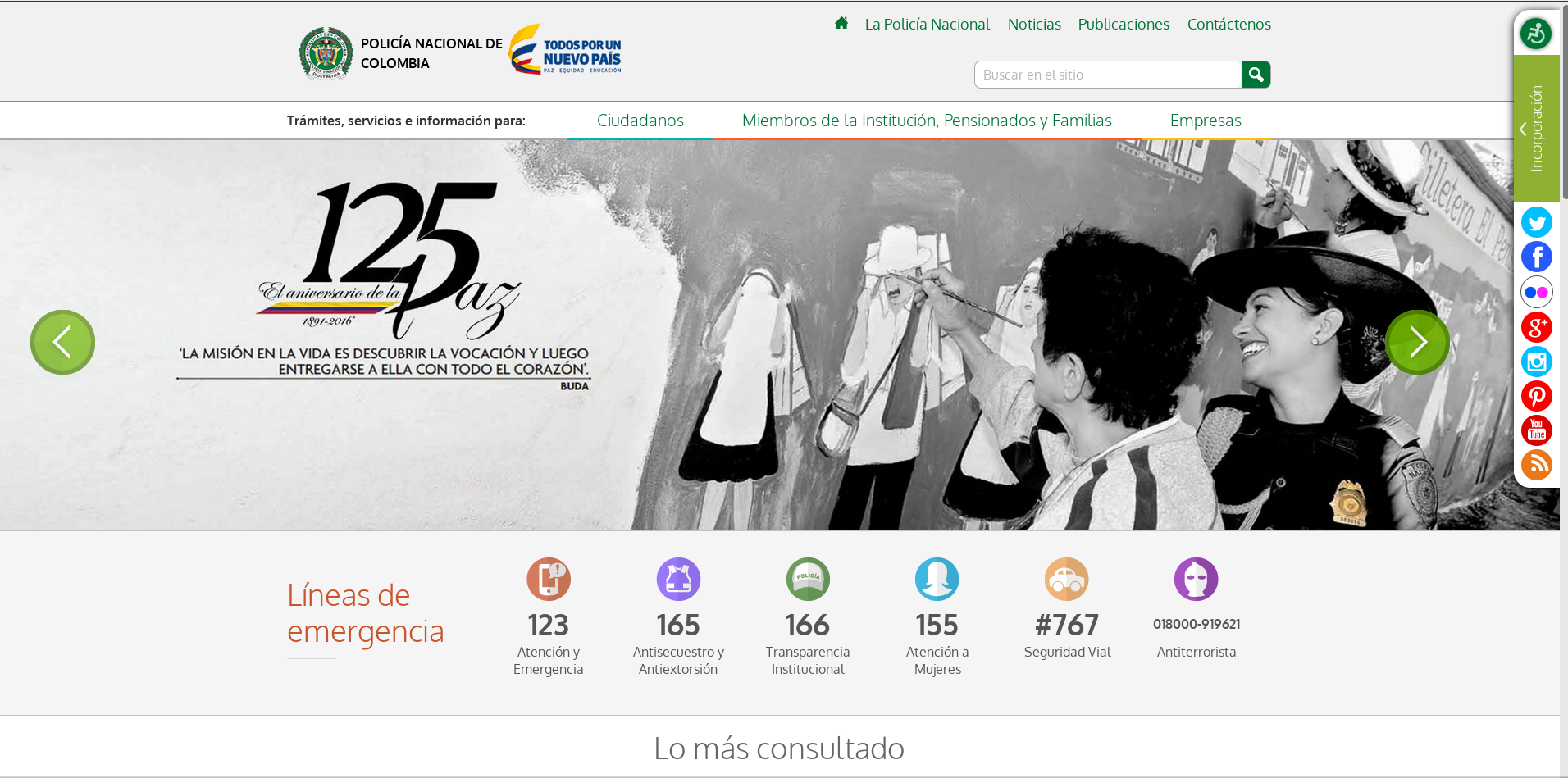The image size is (1568, 778).
Task: Click the site search magnifier button
Action: [x=1256, y=75]
